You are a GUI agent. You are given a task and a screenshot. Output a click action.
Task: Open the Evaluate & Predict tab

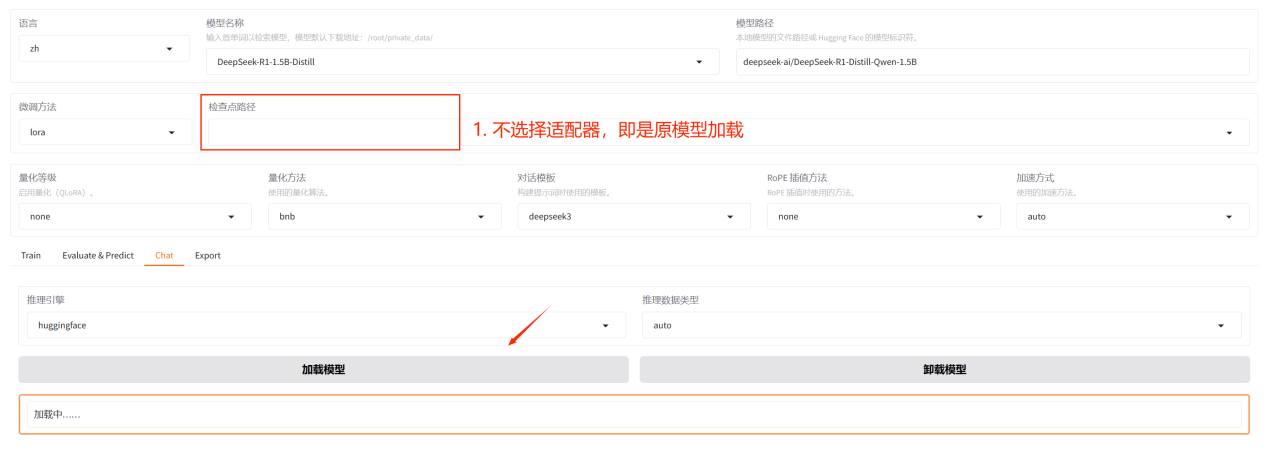point(98,255)
